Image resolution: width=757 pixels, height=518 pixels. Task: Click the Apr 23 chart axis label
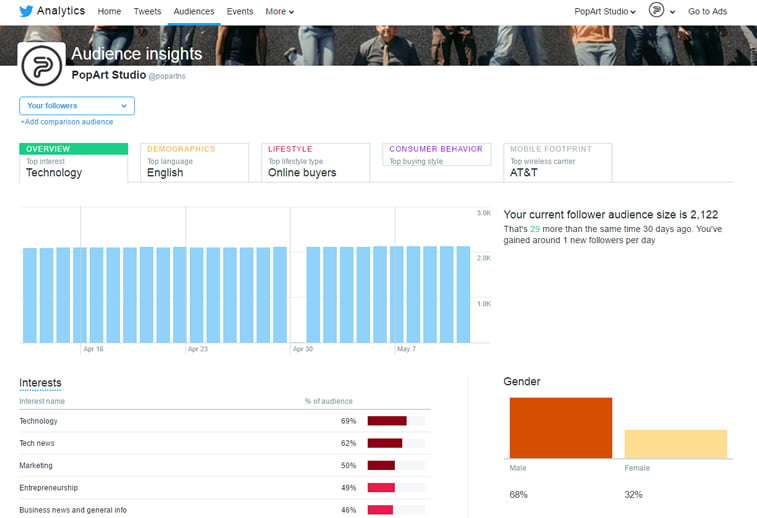point(198,349)
